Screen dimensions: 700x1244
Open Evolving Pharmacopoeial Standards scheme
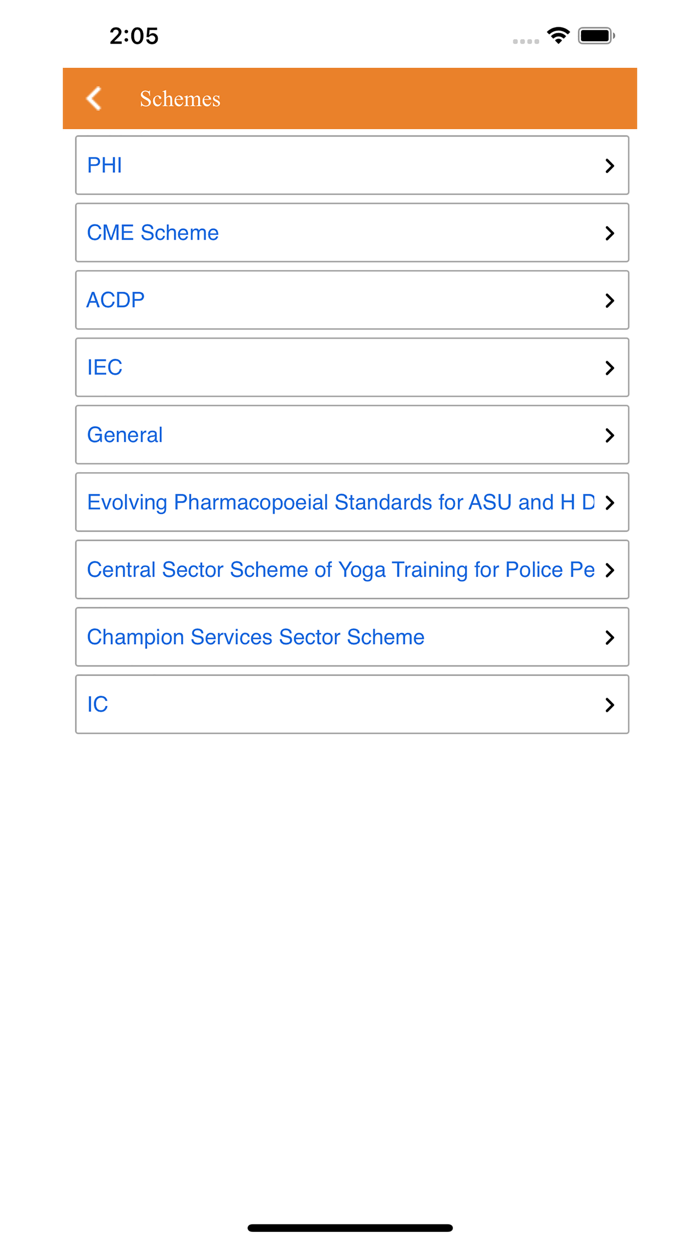pyautogui.click(x=340, y=502)
